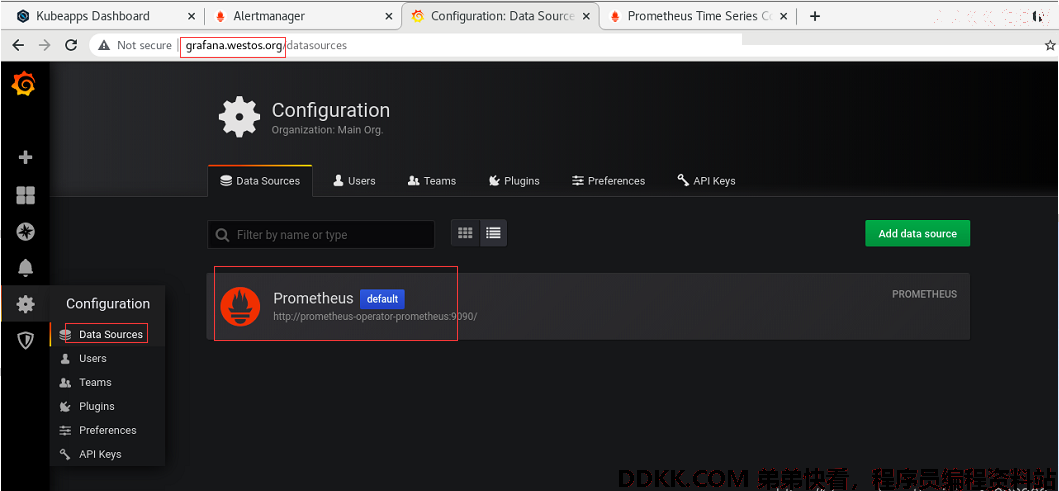The width and height of the screenshot is (1059, 491).
Task: Select the Data Sources tab
Action: [x=260, y=180]
